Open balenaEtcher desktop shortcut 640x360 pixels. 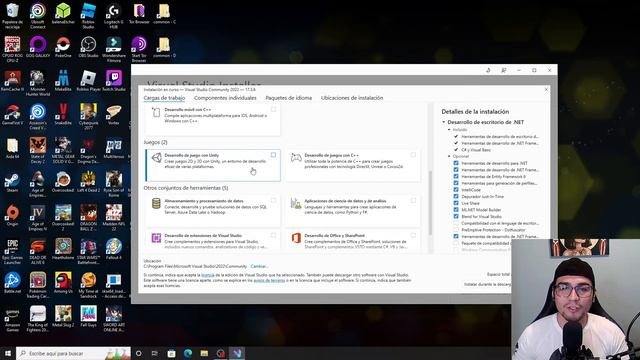point(63,13)
